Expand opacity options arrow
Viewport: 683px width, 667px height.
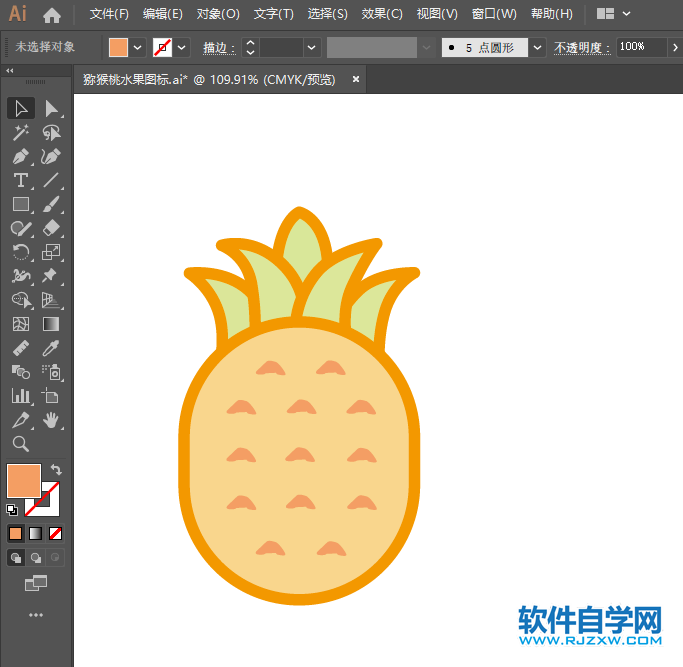(x=675, y=47)
